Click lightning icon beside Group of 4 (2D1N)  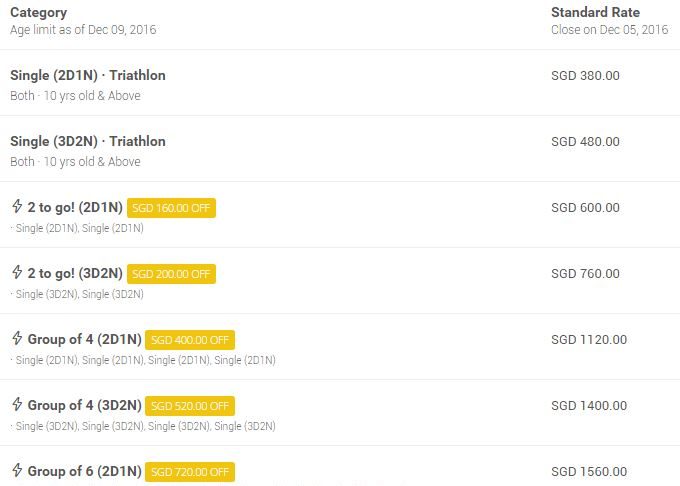coord(16,339)
